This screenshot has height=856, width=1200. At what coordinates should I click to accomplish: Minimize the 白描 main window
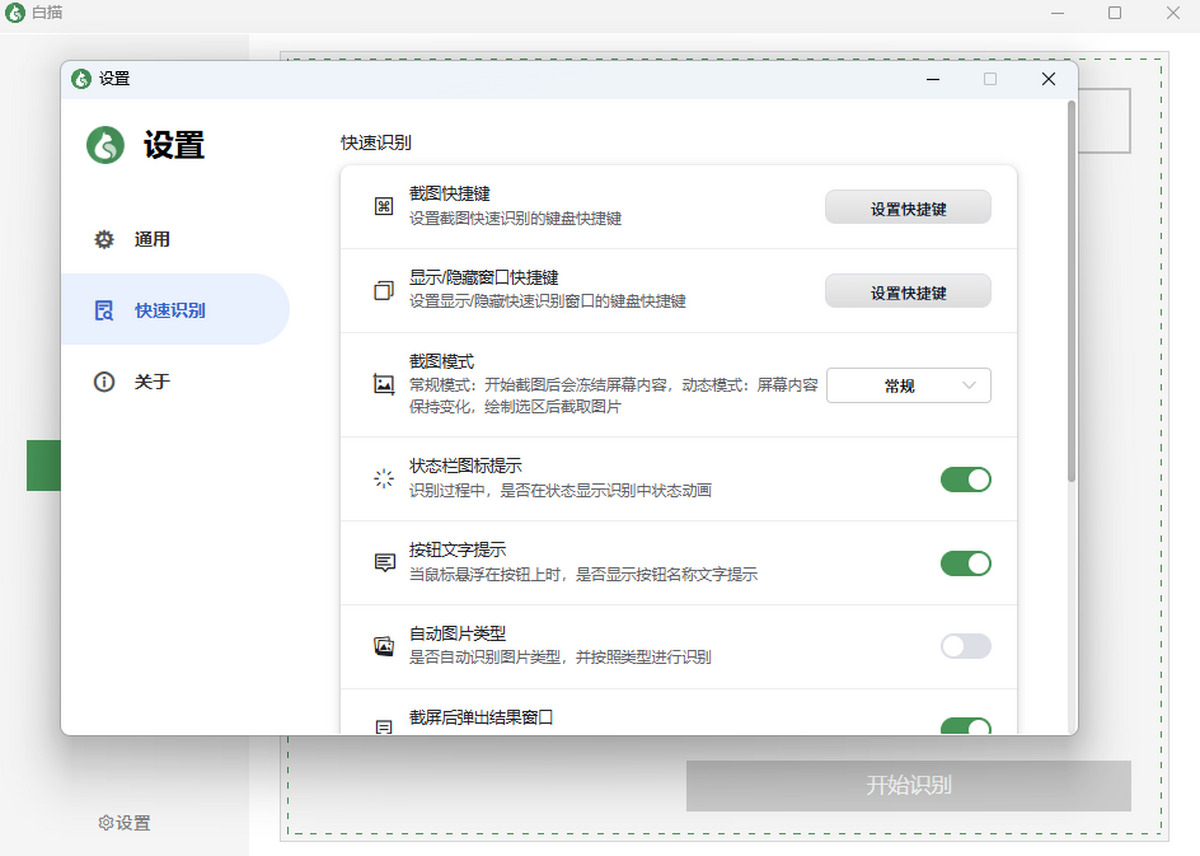pos(1057,13)
